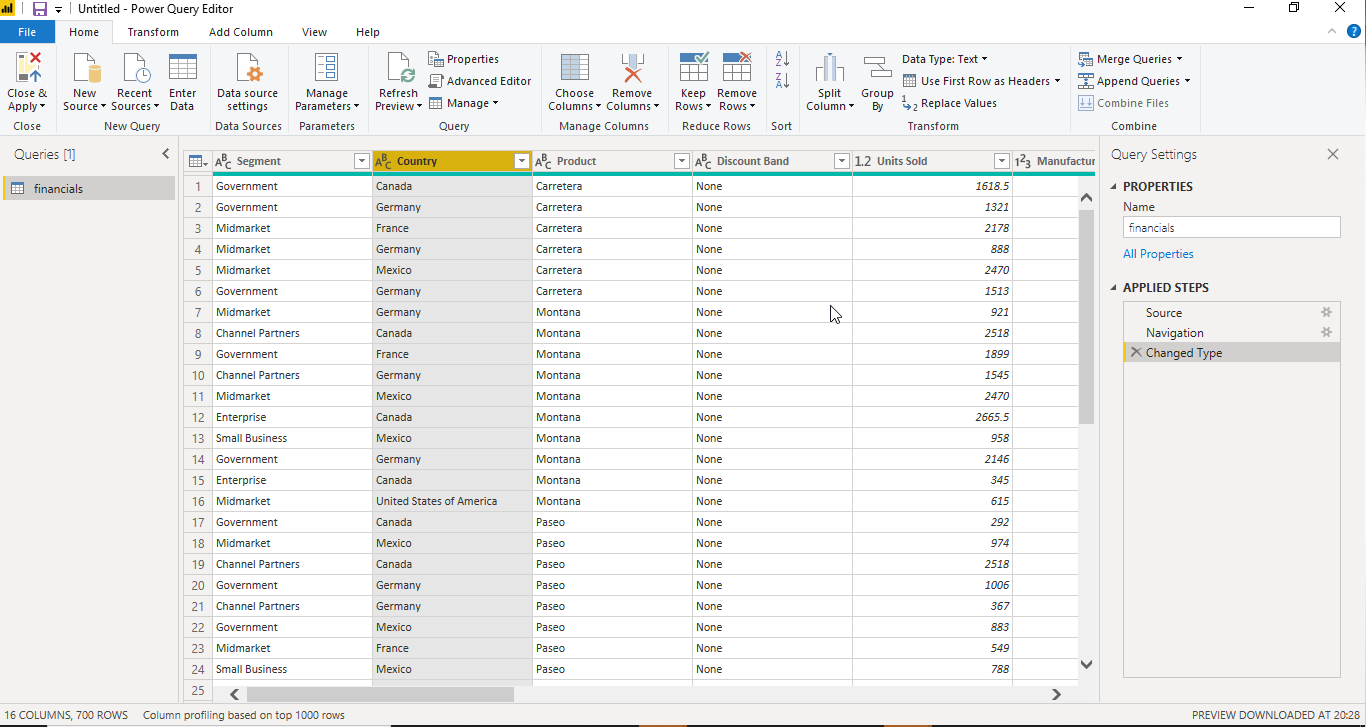Click the All Properties link
Image resolution: width=1366 pixels, height=727 pixels.
click(1158, 254)
